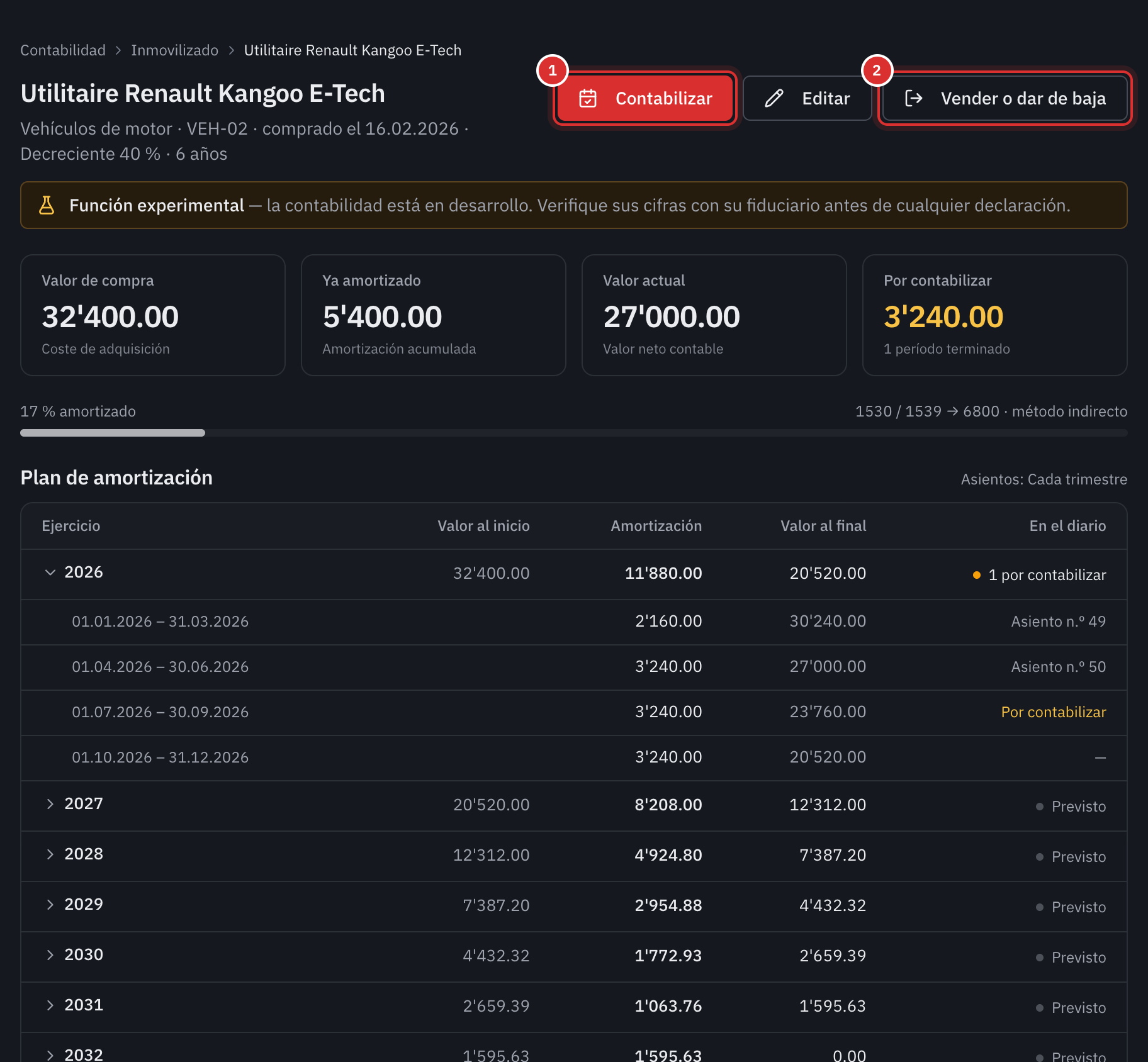Expand the 2029 exercise row
The height and width of the screenshot is (1062, 1148).
tap(50, 905)
